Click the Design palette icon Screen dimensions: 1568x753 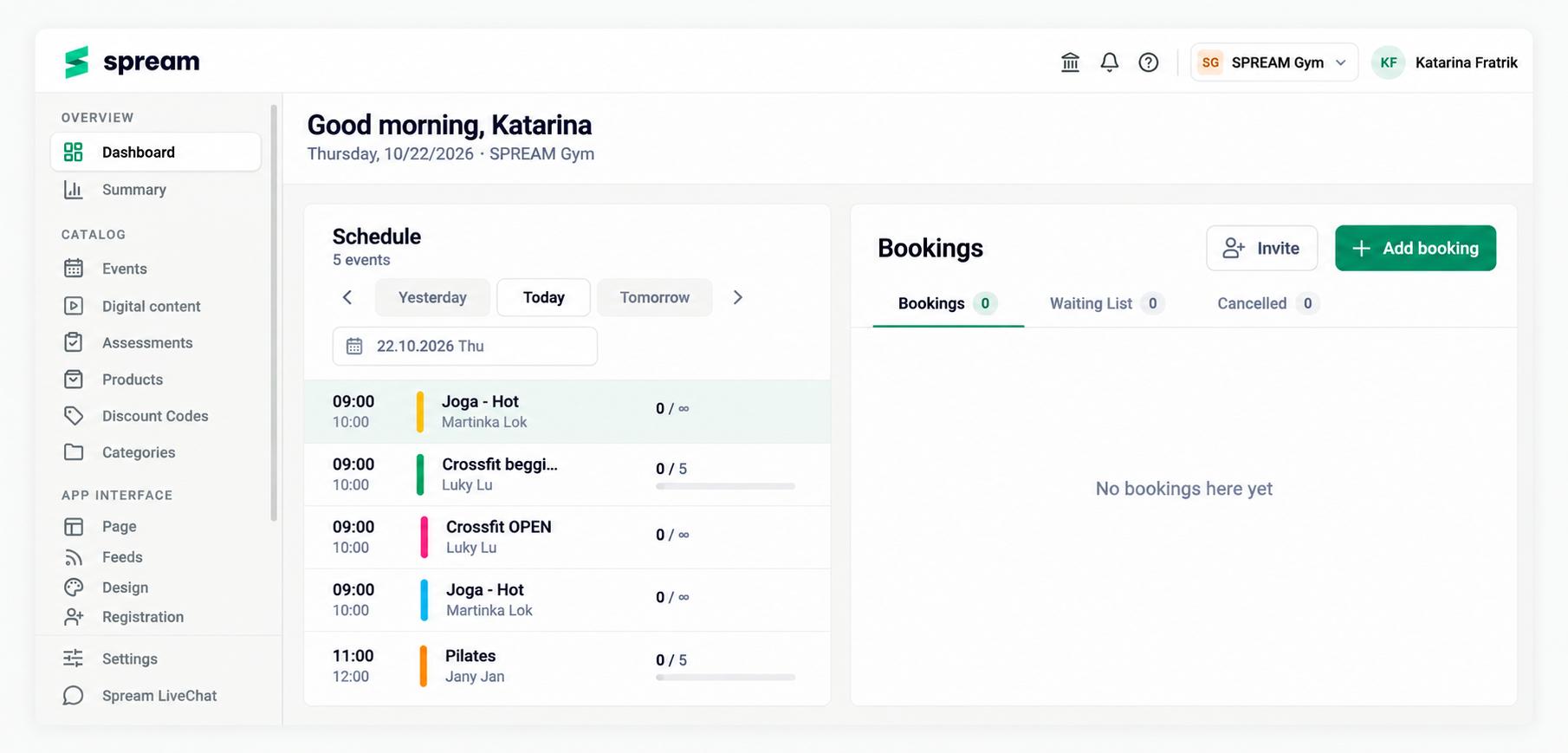coord(74,587)
